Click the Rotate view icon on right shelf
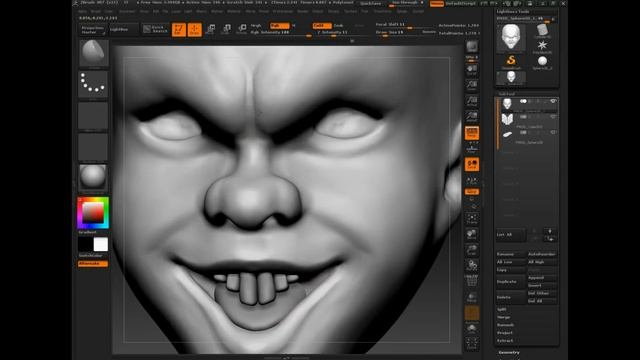This screenshot has width=640, height=360. point(472,266)
